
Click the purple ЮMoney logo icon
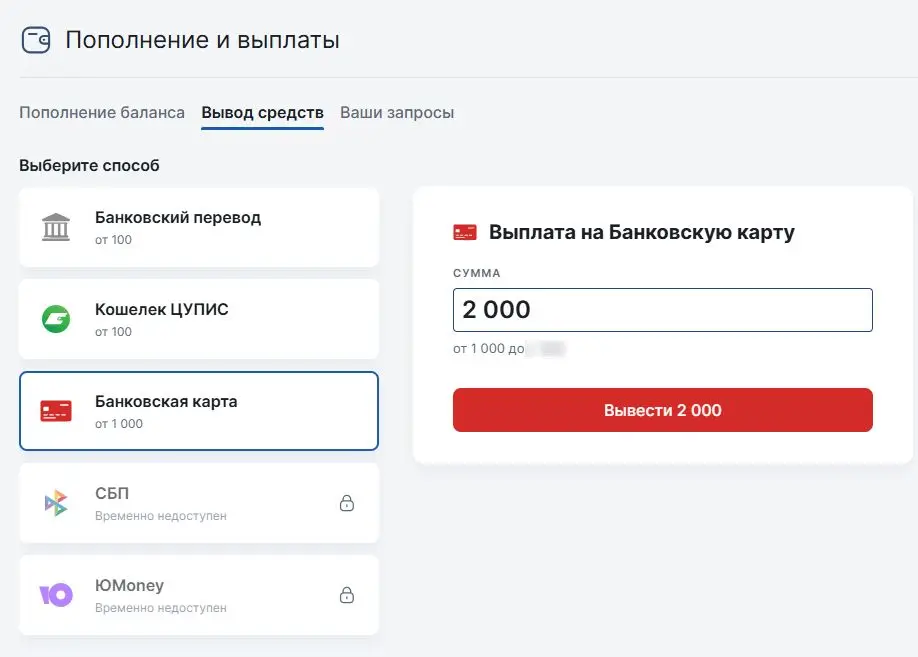57,594
